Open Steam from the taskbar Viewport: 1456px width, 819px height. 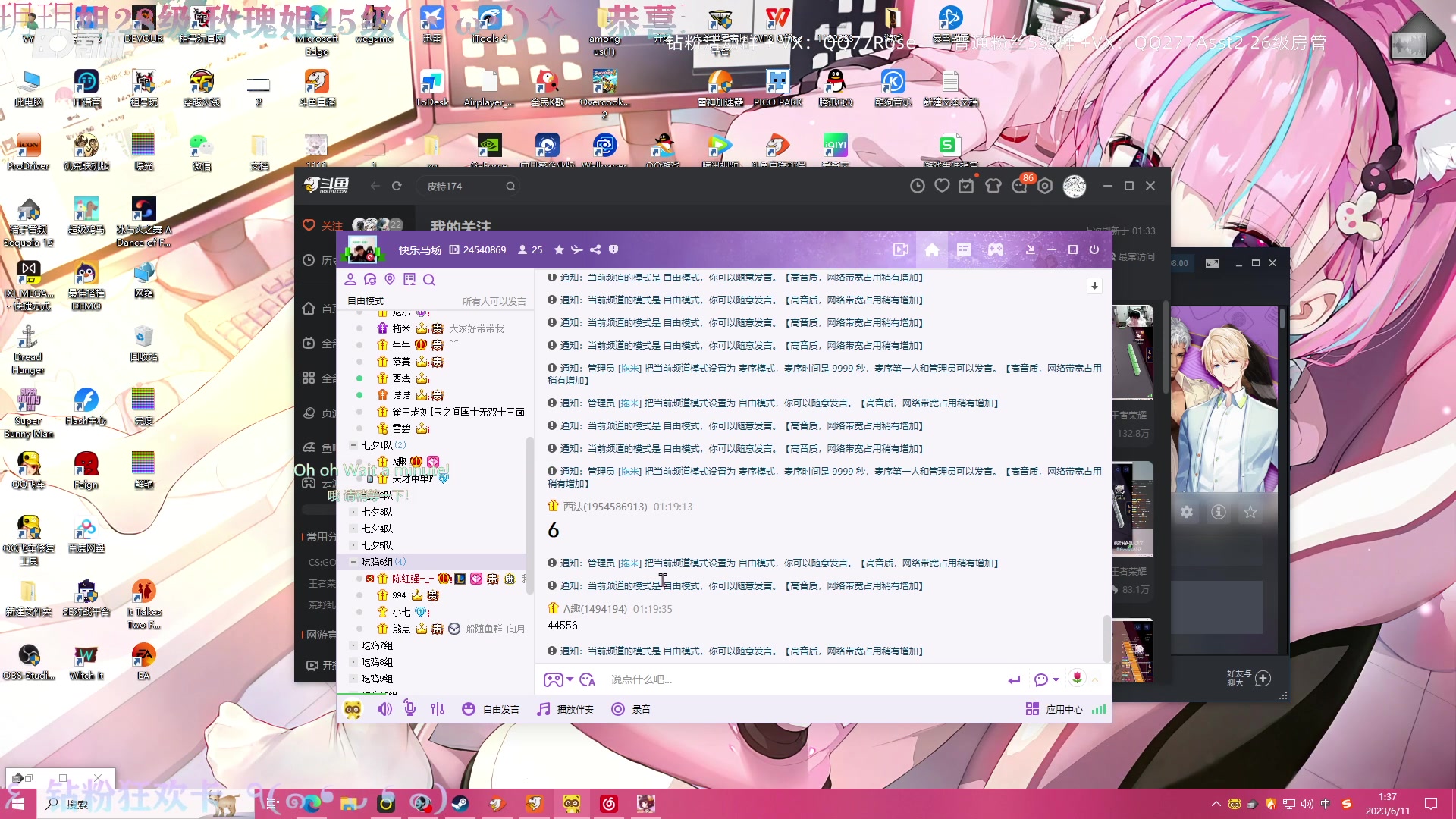(460, 804)
